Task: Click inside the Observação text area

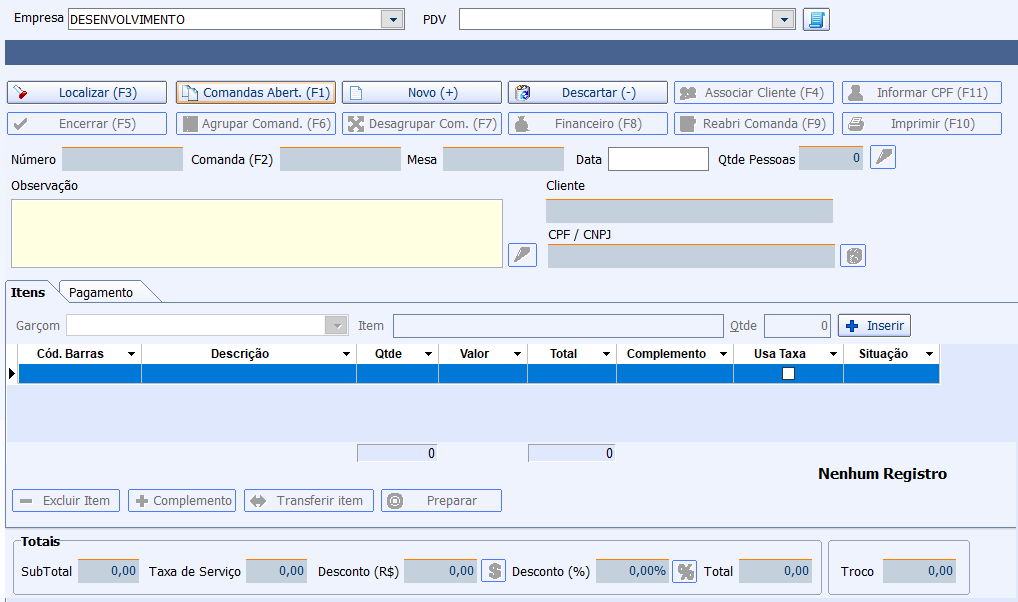Action: (x=256, y=233)
